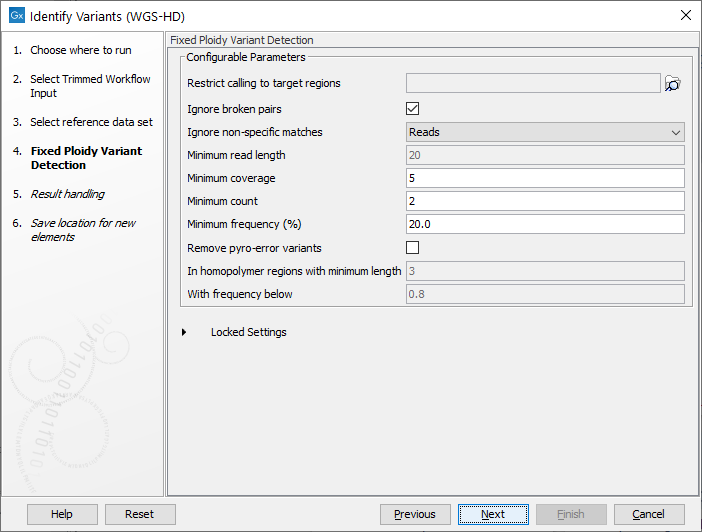Proceed with the Next button

click(493, 514)
